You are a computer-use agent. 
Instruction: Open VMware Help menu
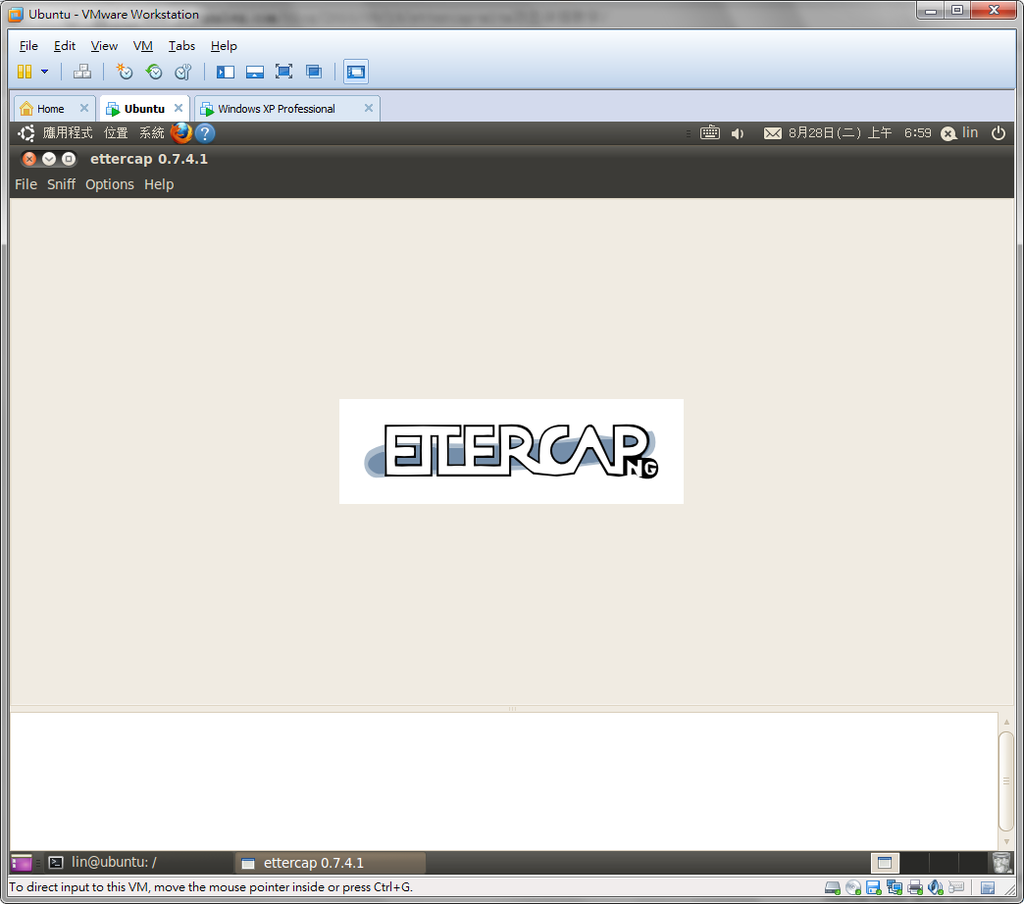[x=223, y=46]
